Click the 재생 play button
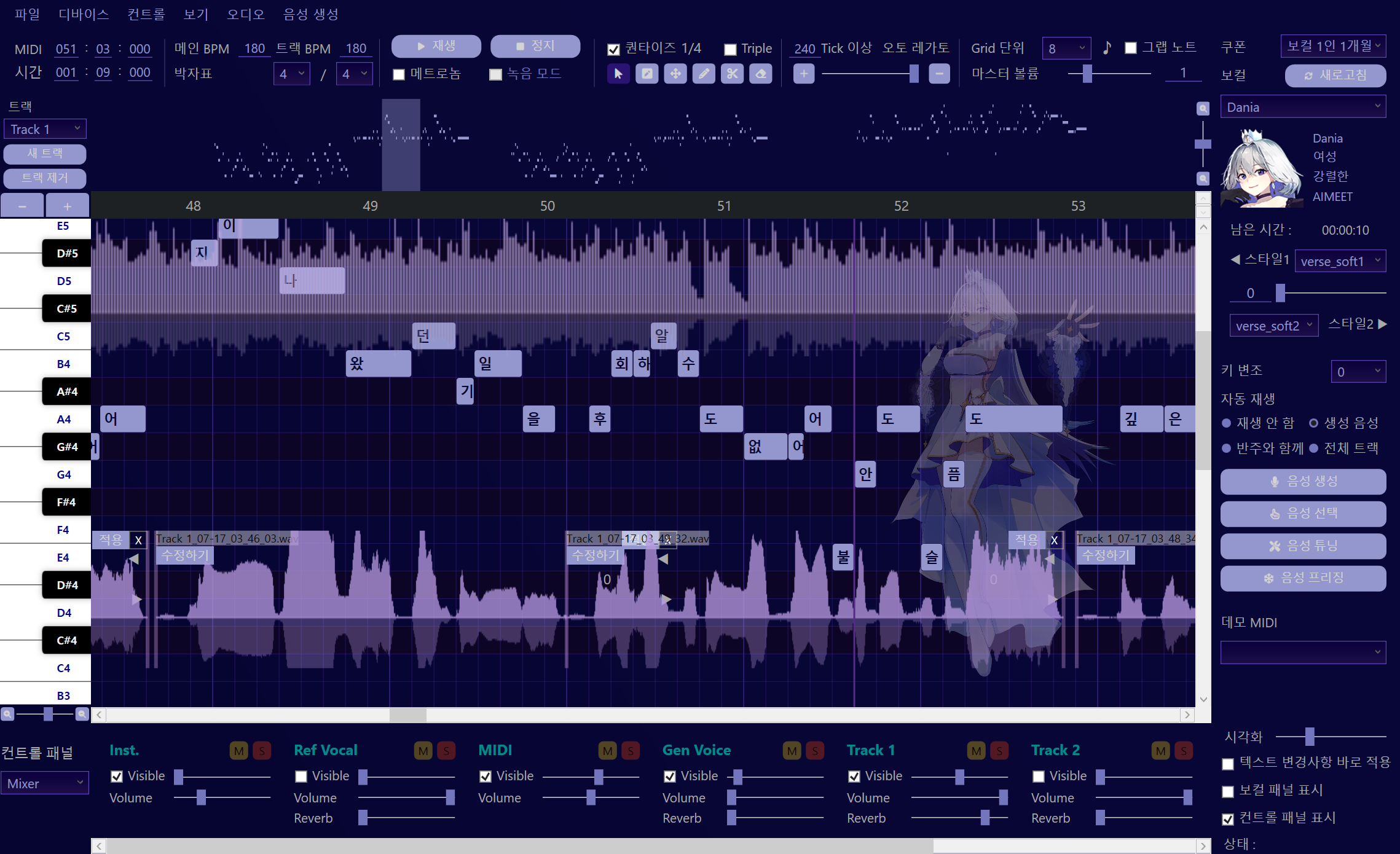 [436, 46]
